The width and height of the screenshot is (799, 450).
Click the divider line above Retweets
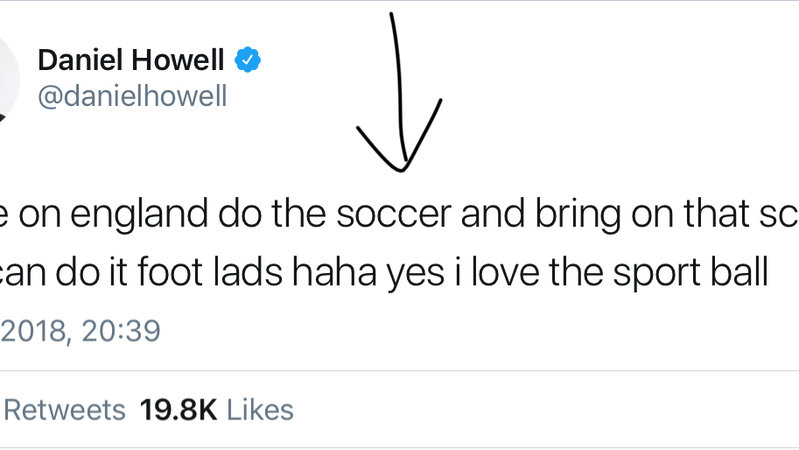coord(400,370)
